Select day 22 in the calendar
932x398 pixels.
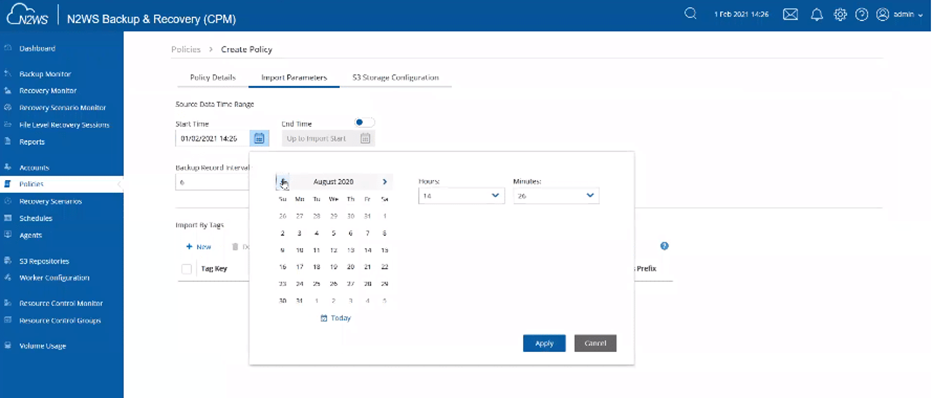point(385,267)
